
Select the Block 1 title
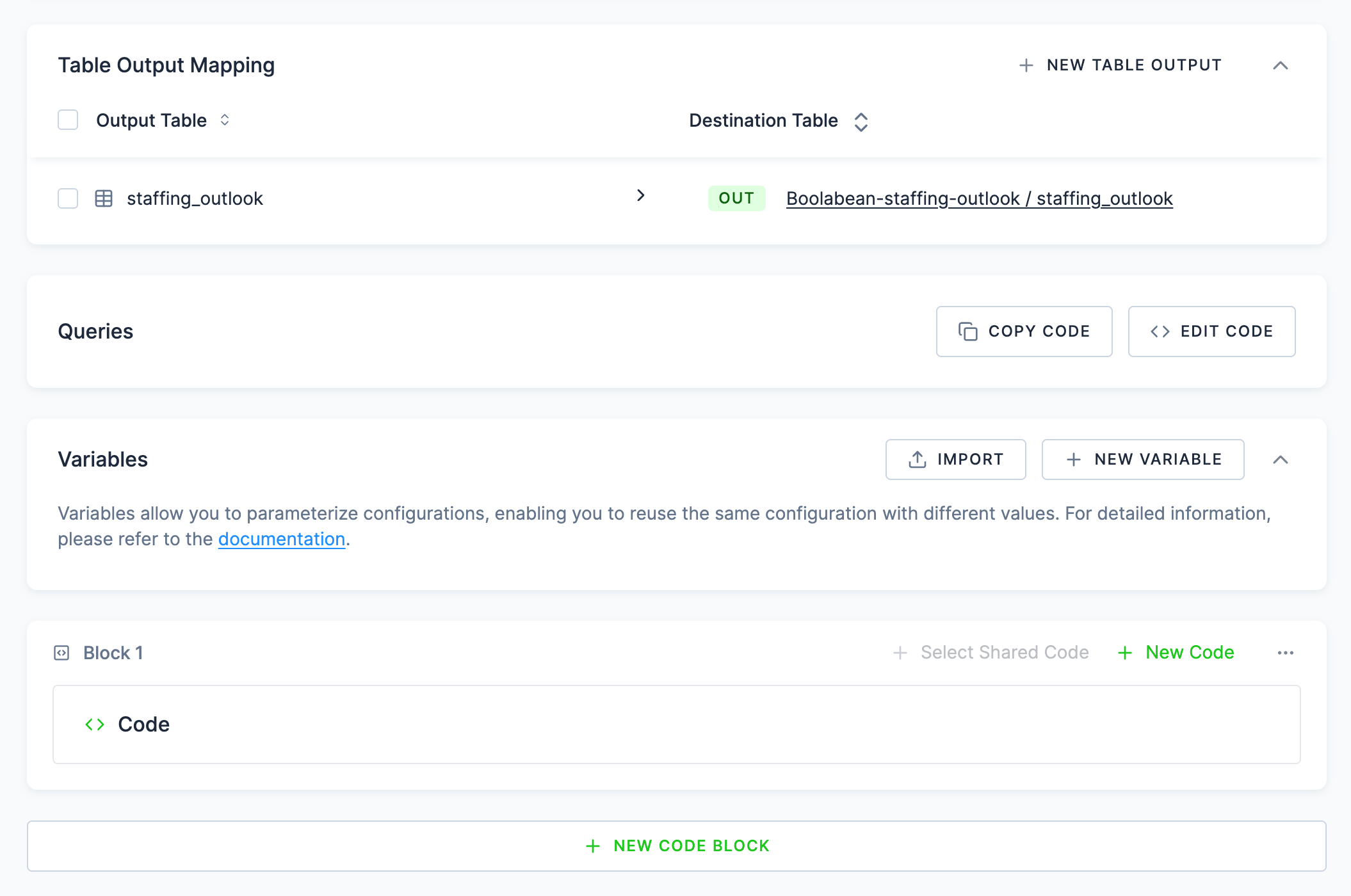(x=113, y=653)
